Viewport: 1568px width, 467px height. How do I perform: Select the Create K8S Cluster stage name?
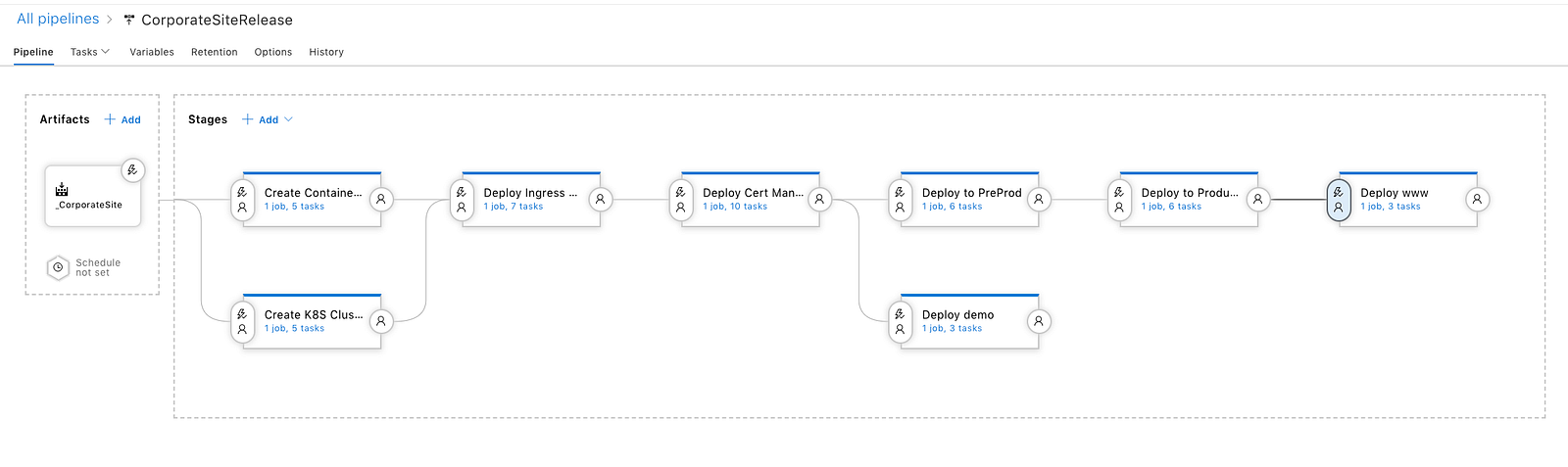click(314, 314)
